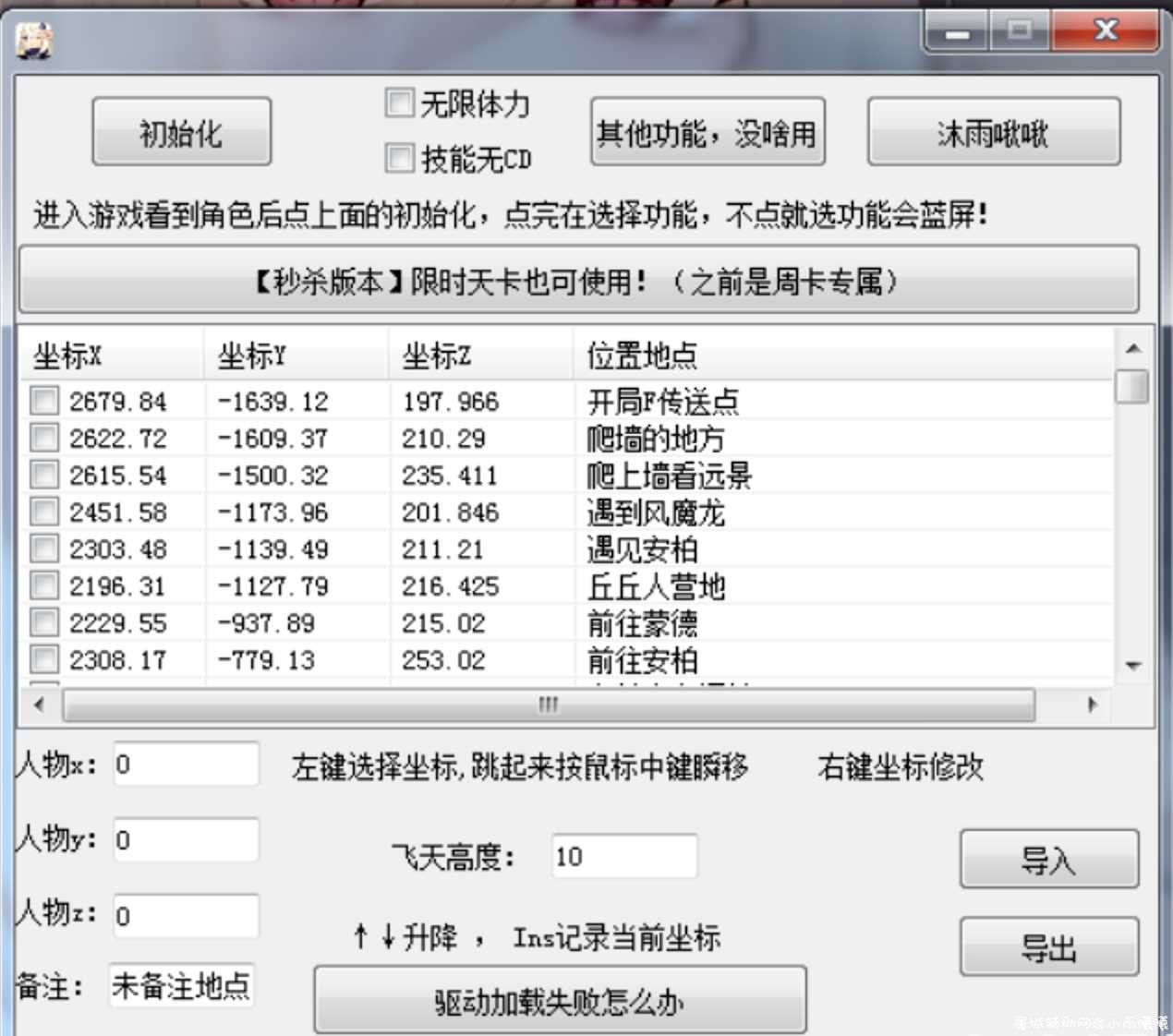This screenshot has height=1036, width=1173.
Task: Click the 初始化 button
Action: click(x=181, y=132)
